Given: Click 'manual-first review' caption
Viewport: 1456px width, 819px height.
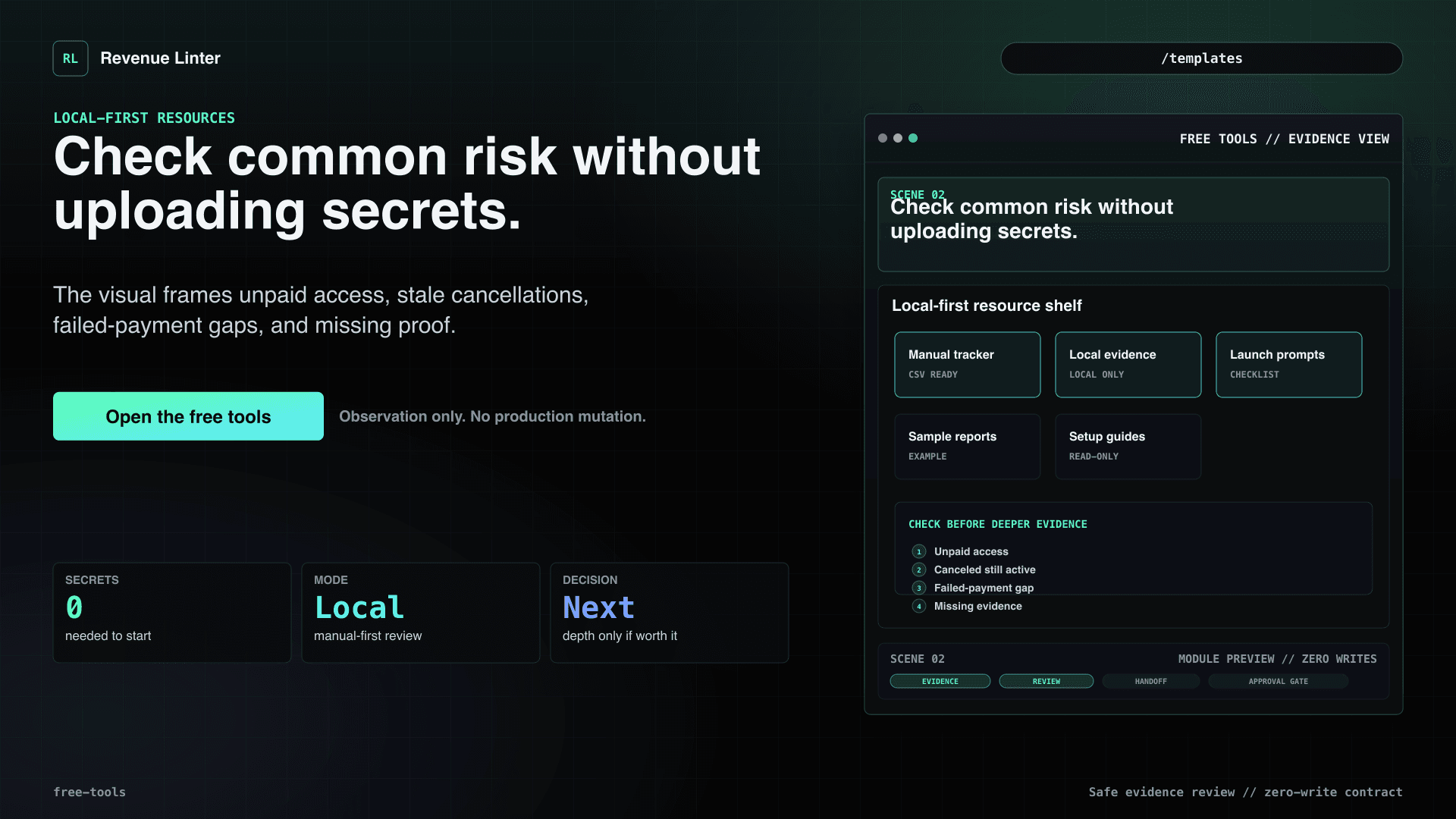Looking at the screenshot, I should click(368, 635).
